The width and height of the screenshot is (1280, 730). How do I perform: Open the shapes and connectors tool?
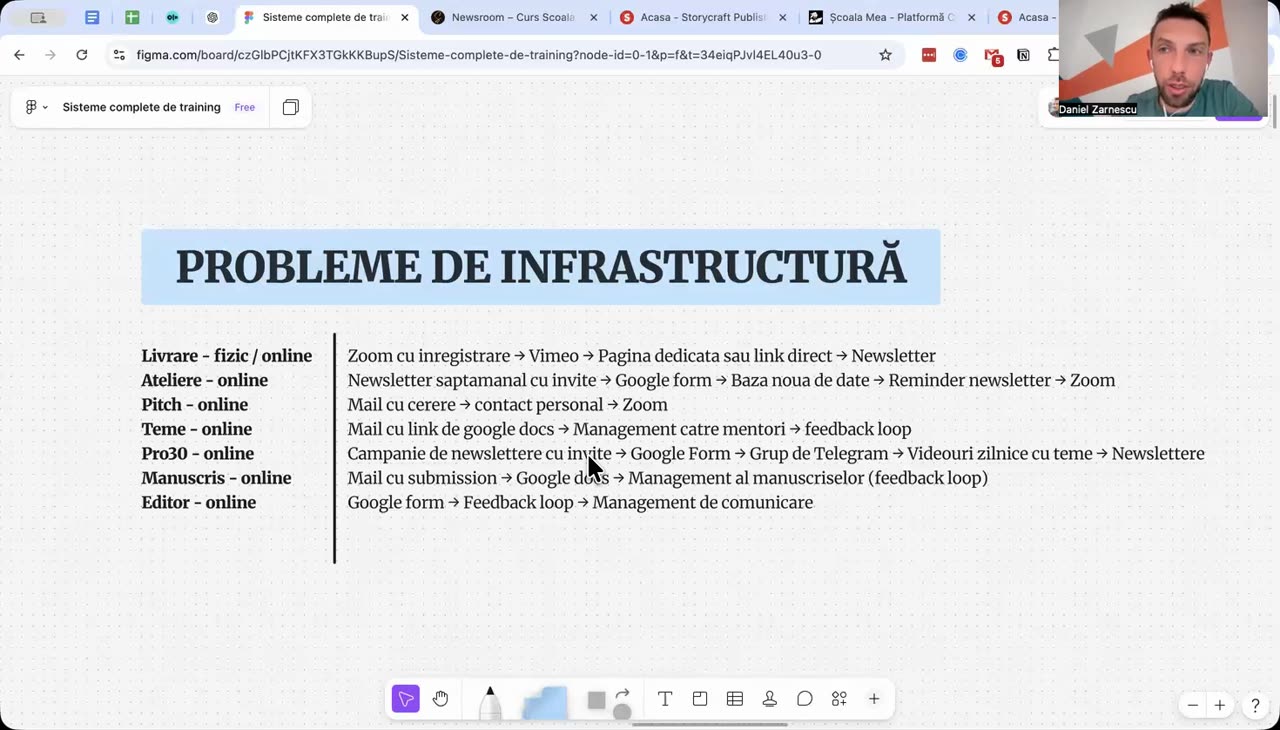coord(608,701)
